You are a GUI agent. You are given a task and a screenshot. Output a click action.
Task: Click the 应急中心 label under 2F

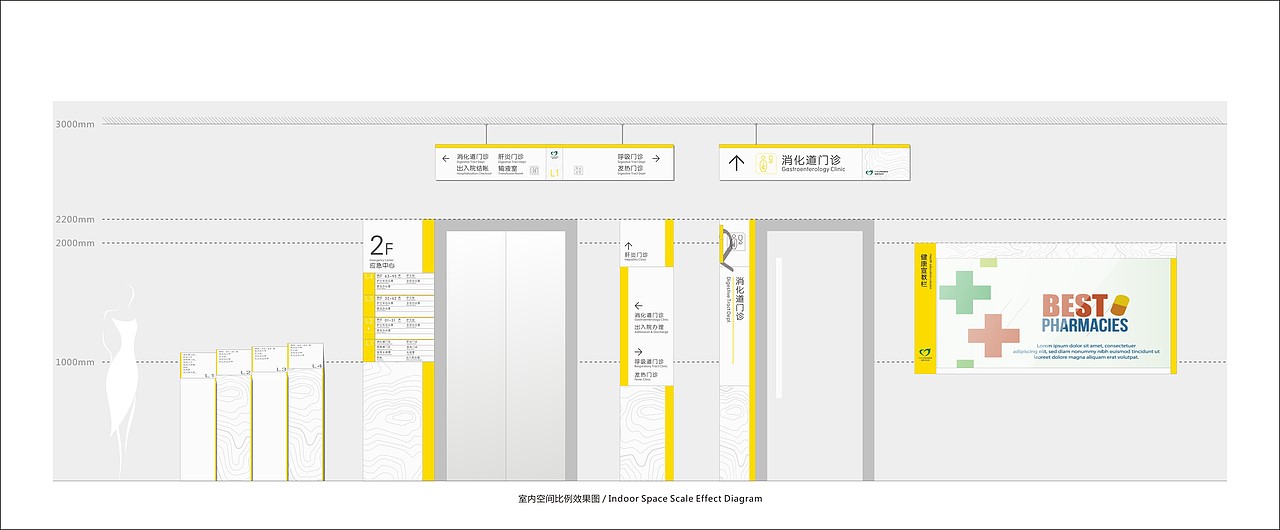(381, 266)
